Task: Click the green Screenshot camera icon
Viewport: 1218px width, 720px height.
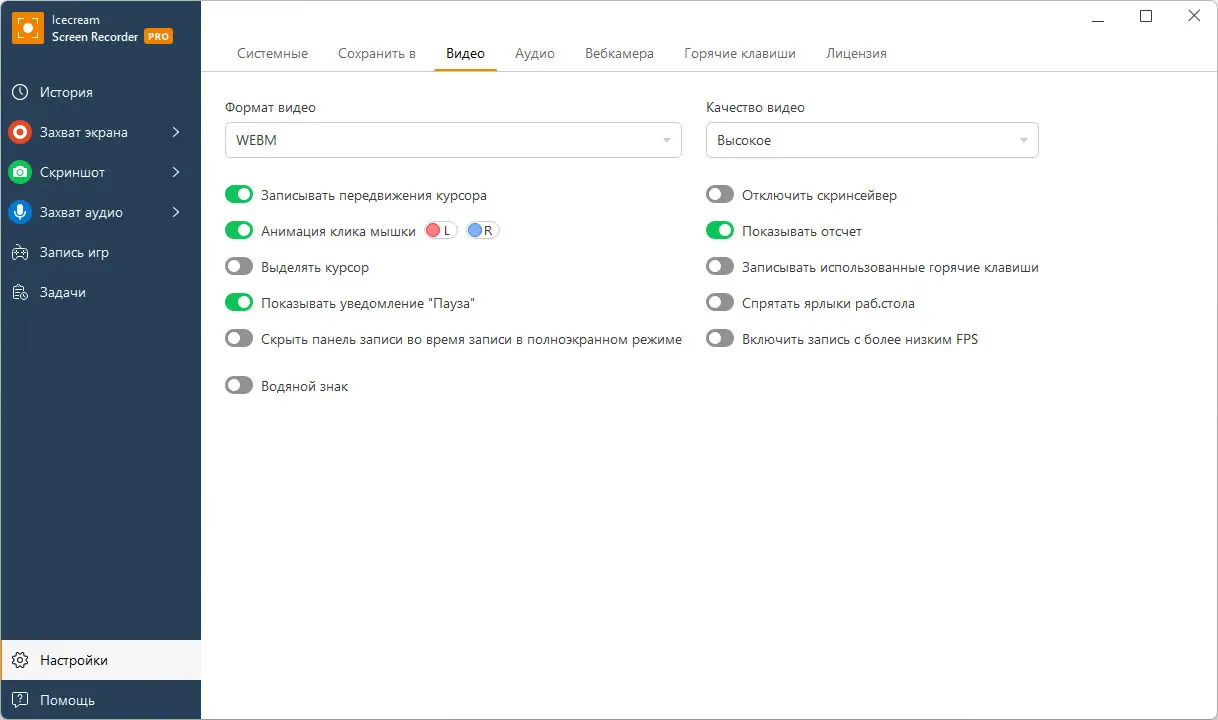Action: pos(20,172)
